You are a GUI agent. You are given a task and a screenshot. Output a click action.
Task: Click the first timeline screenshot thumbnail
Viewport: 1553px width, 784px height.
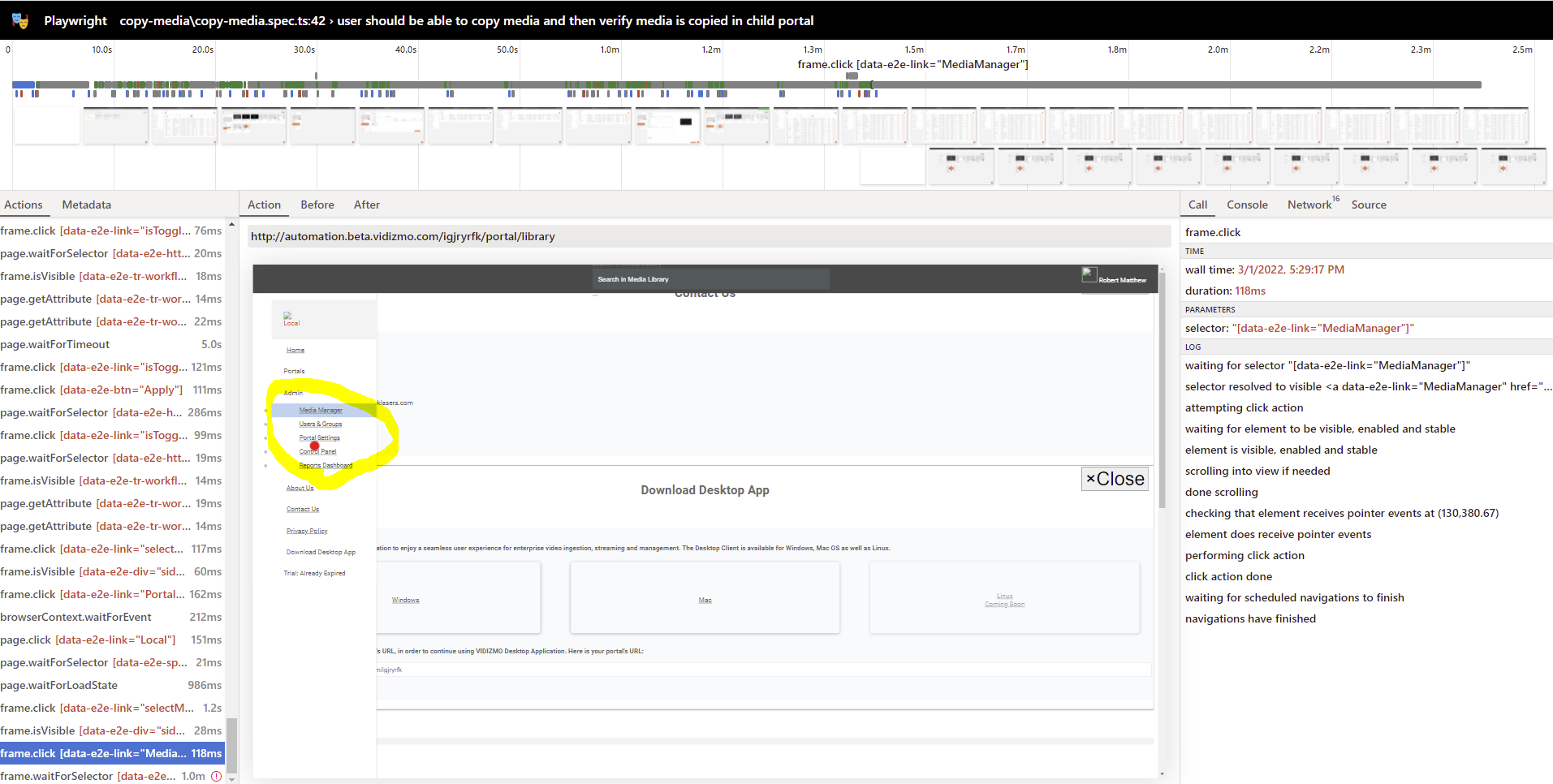pyautogui.click(x=47, y=127)
